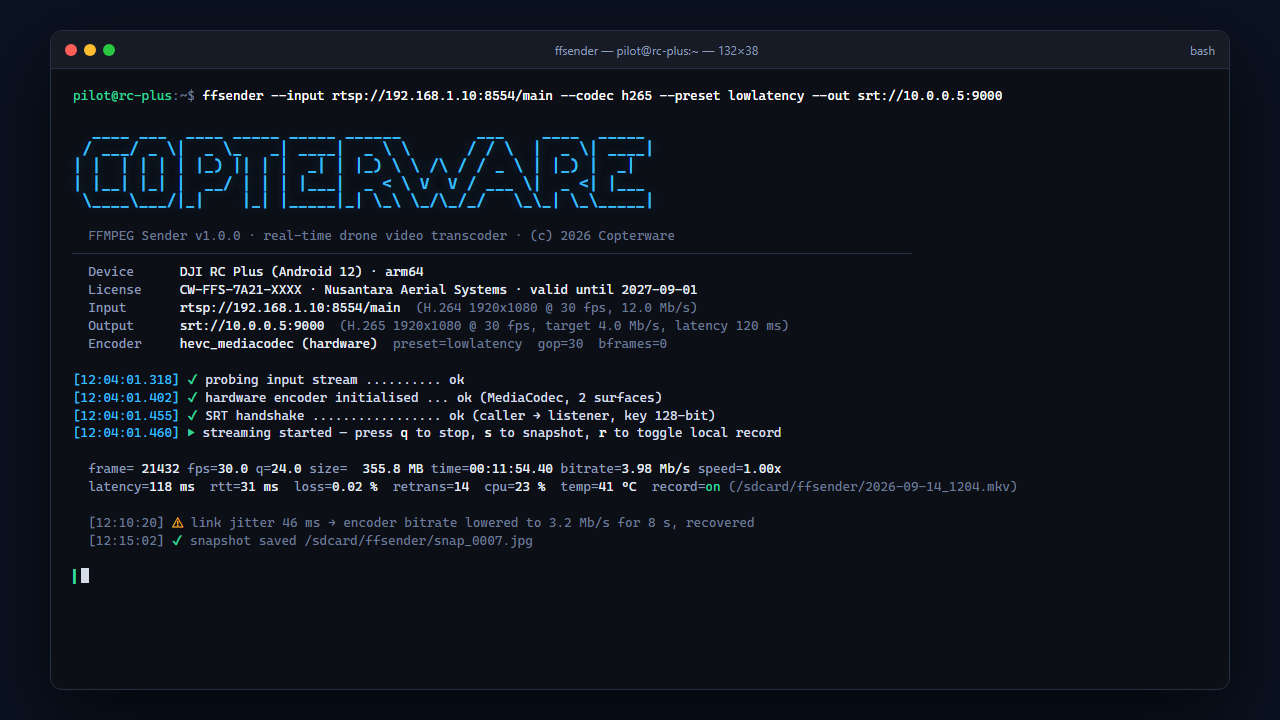This screenshot has height=720, width=1280.
Task: Click the fps=30.0 statistic
Action: 218,469
